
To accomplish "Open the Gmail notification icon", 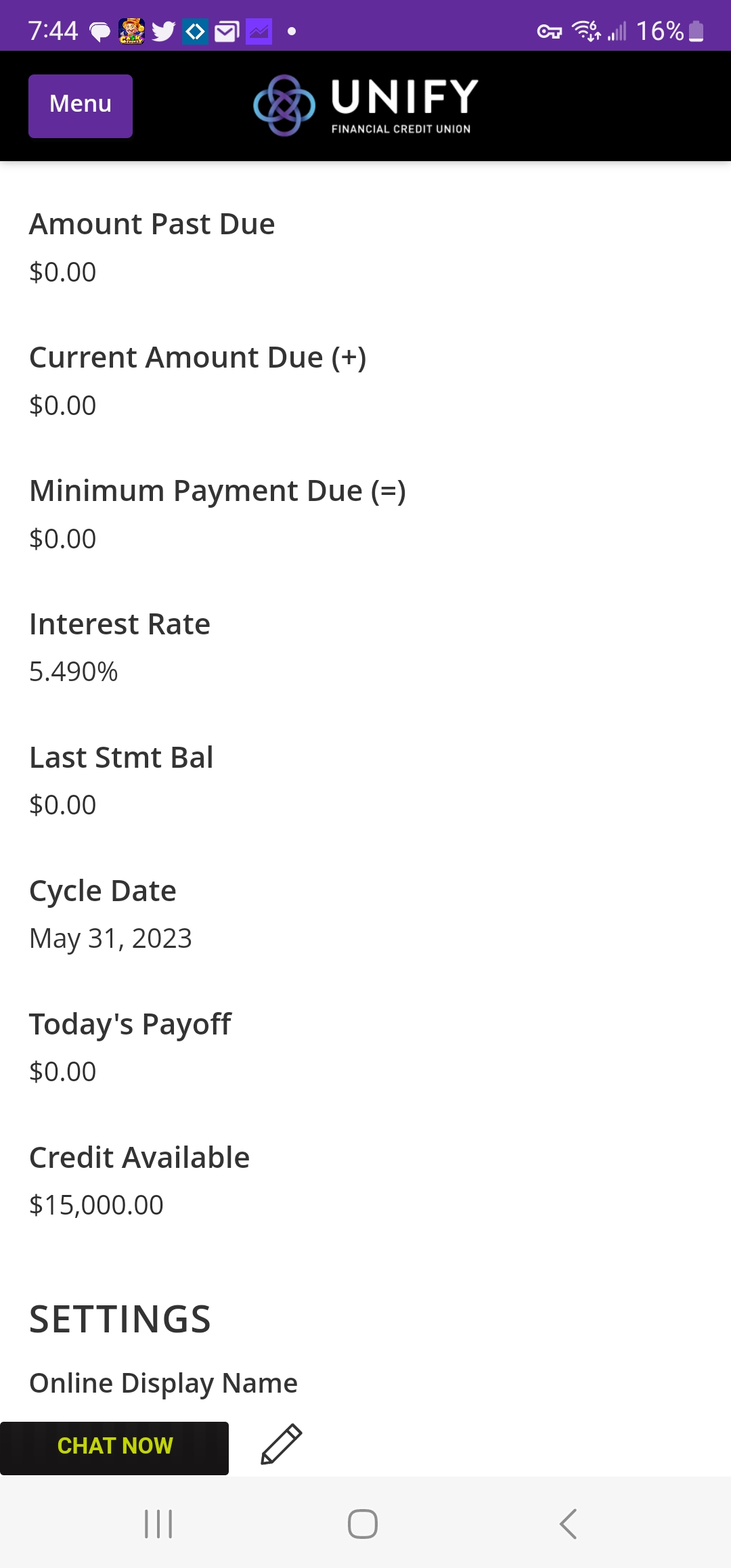I will pos(225,30).
